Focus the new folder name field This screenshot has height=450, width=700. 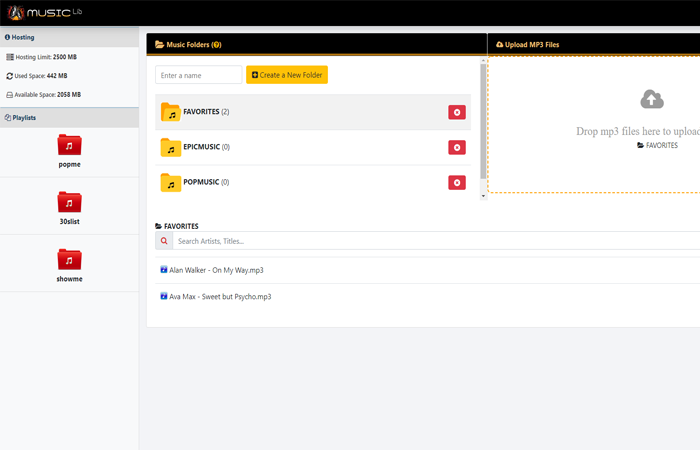[199, 75]
